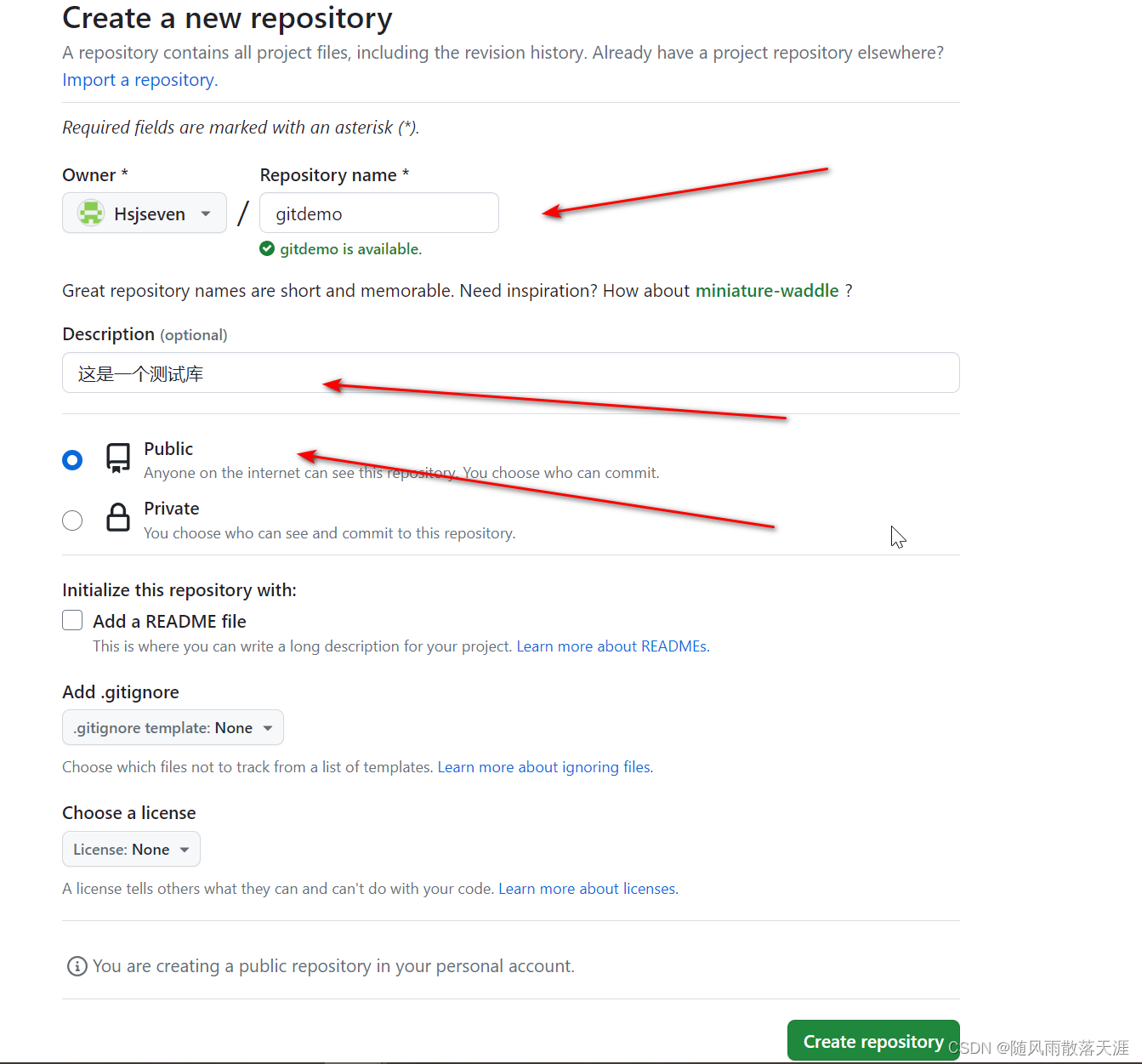Screen dimensions: 1142x1064
Task: Click the 'You are creating a public repository' notice
Action: [333, 966]
